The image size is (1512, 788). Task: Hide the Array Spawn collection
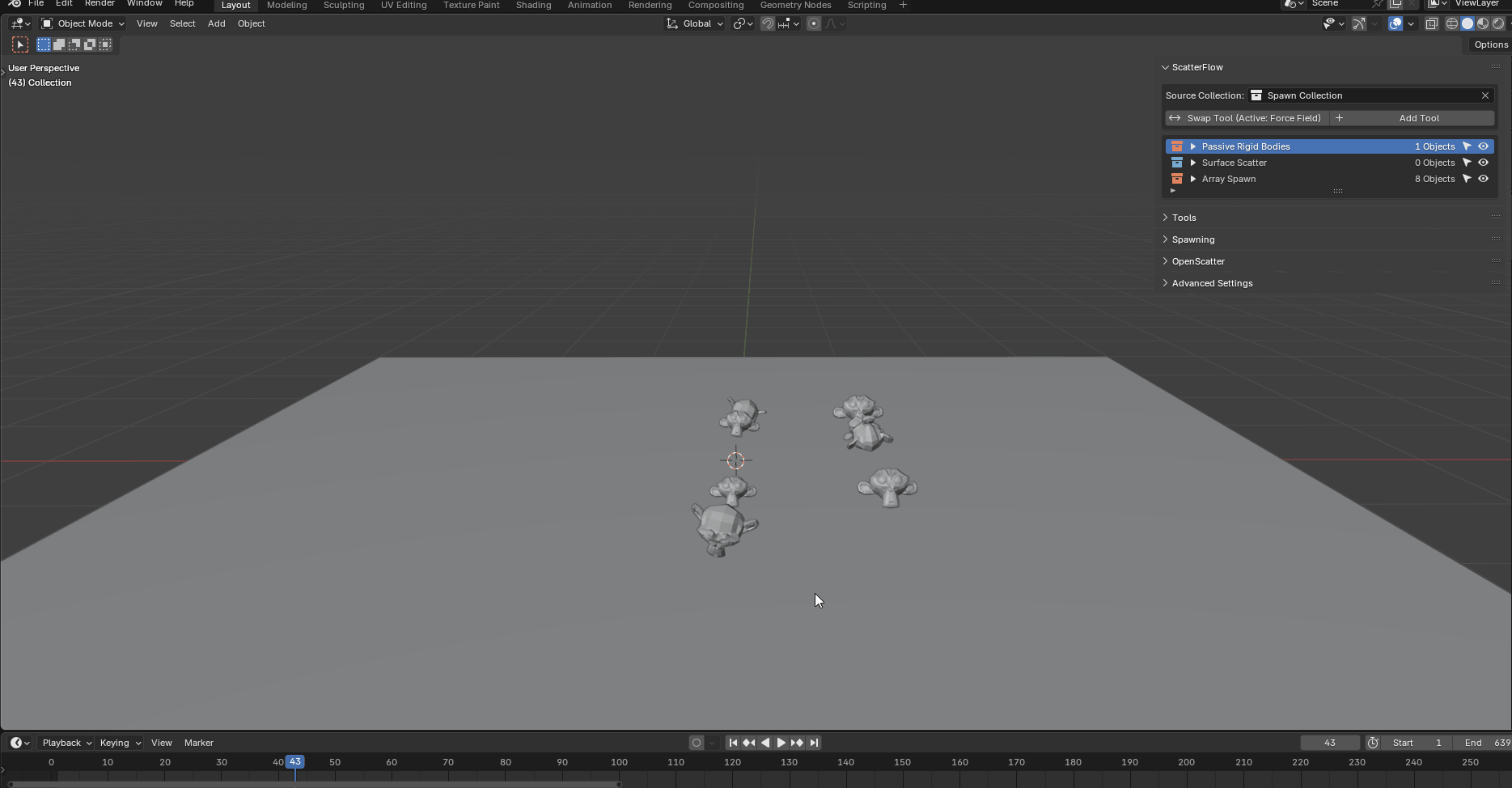tap(1483, 179)
